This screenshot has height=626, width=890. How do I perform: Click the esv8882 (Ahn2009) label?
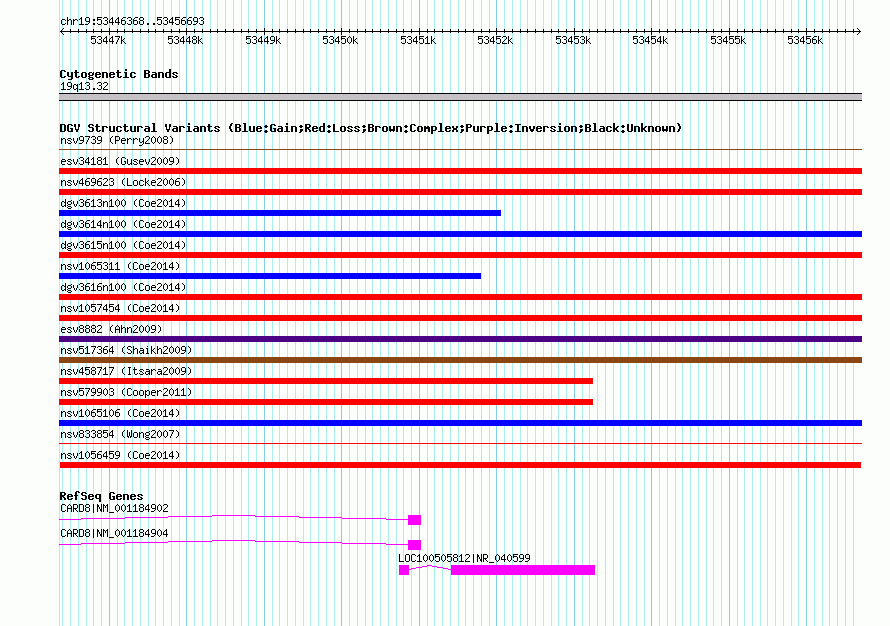pos(111,329)
